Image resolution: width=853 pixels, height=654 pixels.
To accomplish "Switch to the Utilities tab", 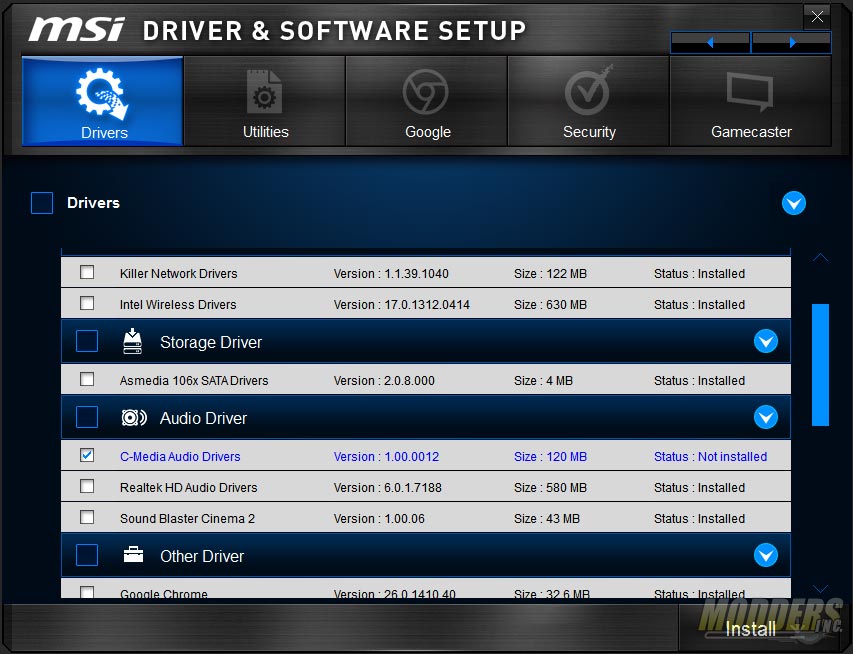I will tap(265, 101).
